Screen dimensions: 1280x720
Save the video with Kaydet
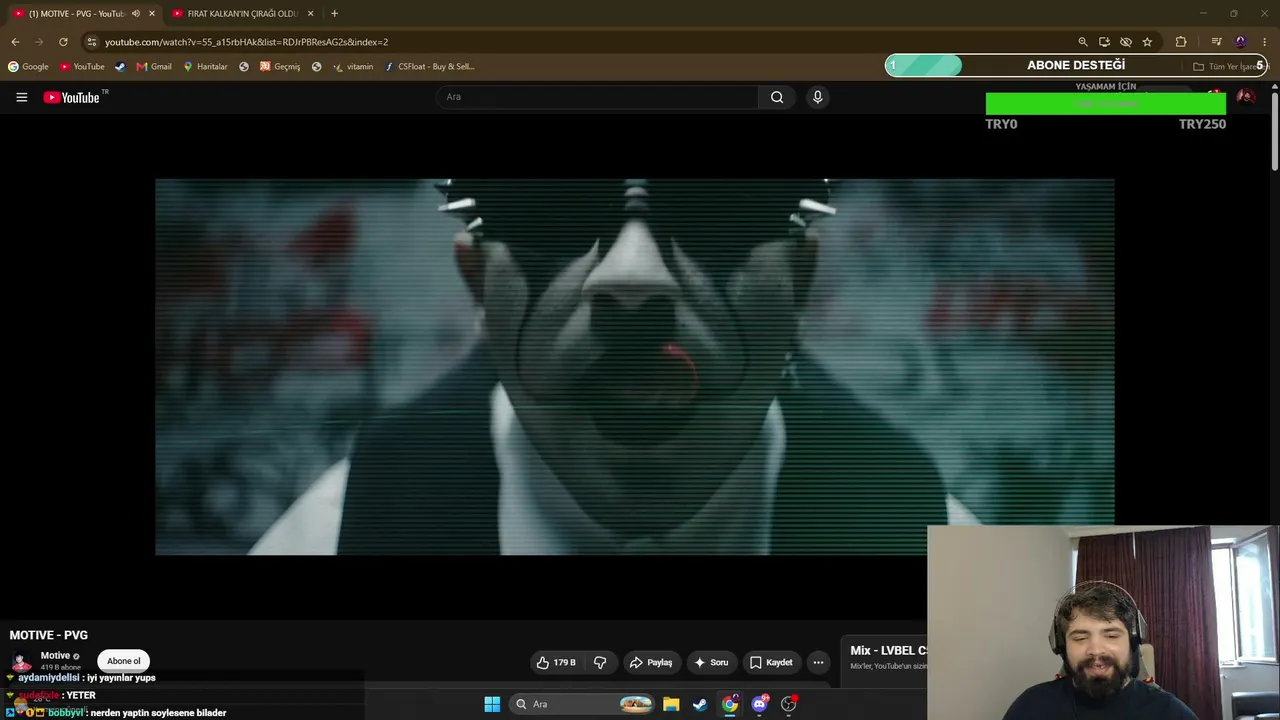(x=771, y=662)
